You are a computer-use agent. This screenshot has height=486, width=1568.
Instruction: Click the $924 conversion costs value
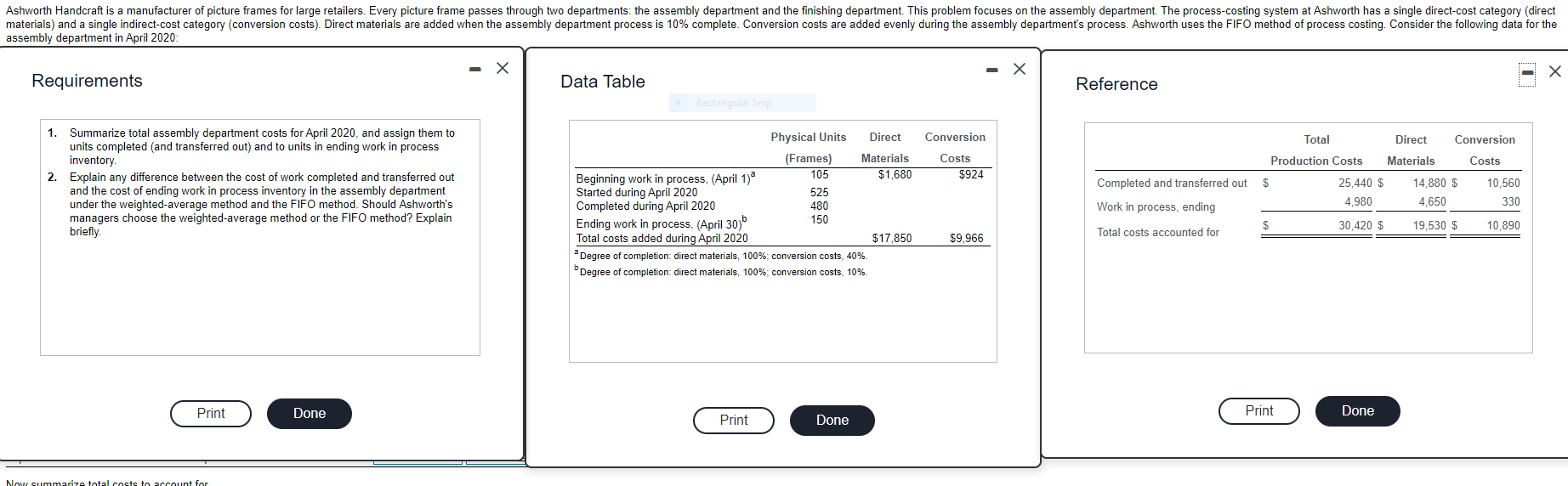pyautogui.click(x=971, y=174)
